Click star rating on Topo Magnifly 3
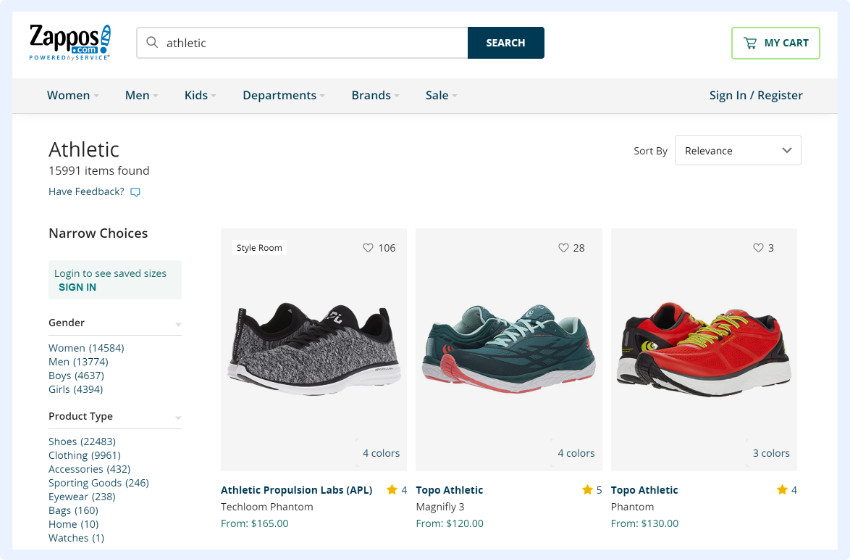This screenshot has width=850, height=560. pyautogui.click(x=587, y=490)
